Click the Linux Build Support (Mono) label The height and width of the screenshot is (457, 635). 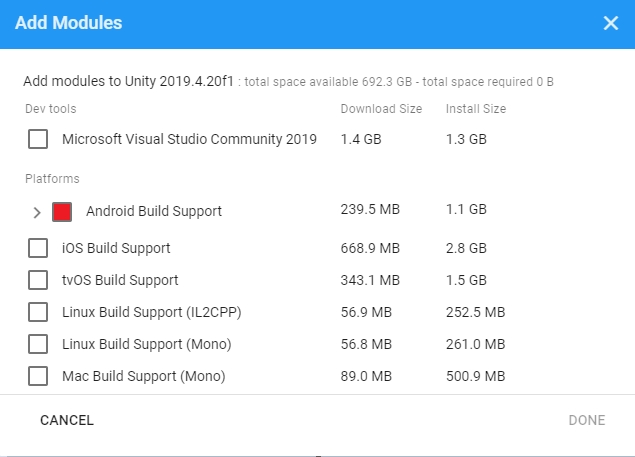(x=146, y=344)
